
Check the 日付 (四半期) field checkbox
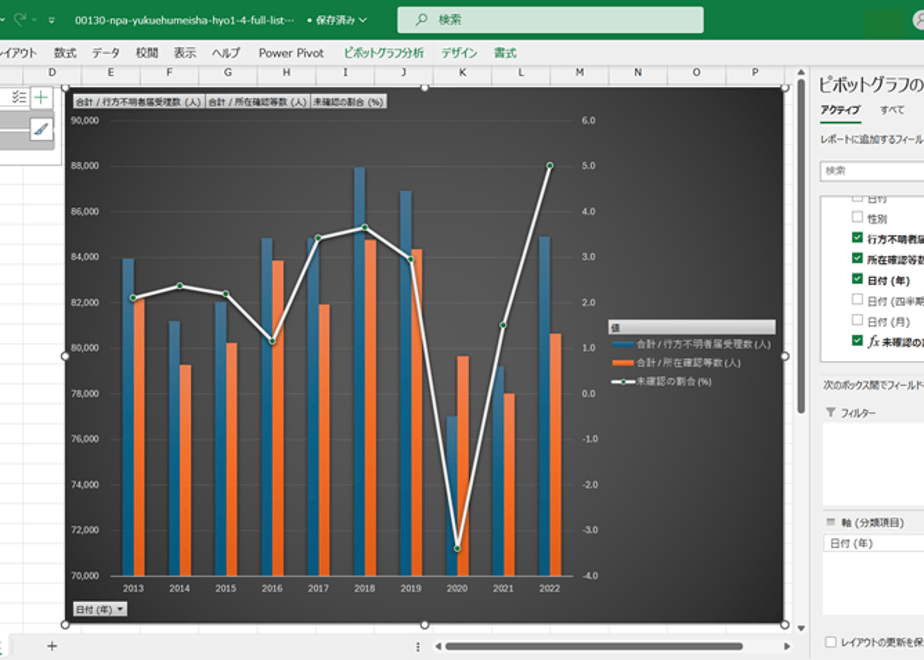click(857, 299)
